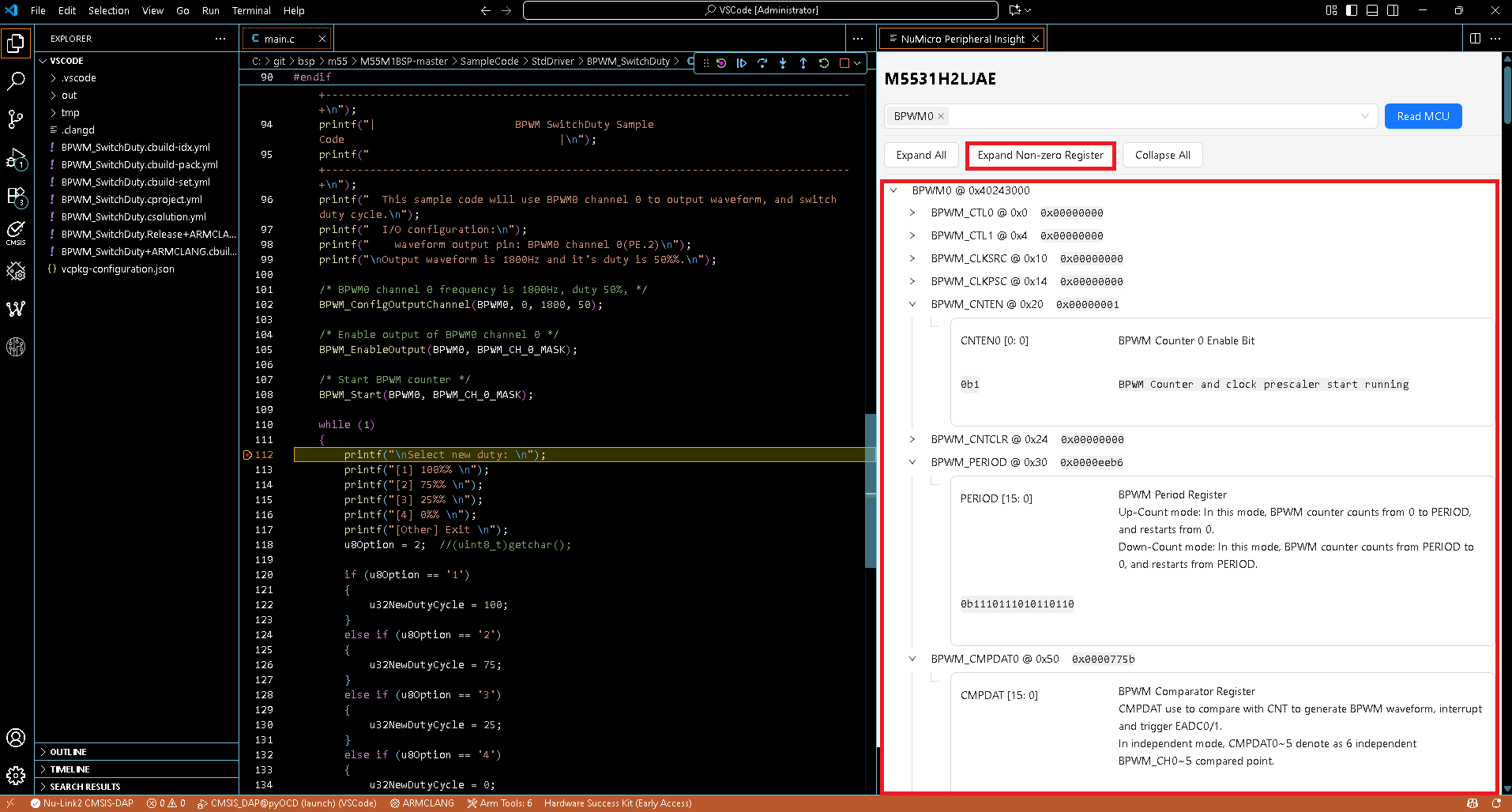The width and height of the screenshot is (1512, 812).
Task: Click the Collapse All button
Action: (x=1162, y=155)
